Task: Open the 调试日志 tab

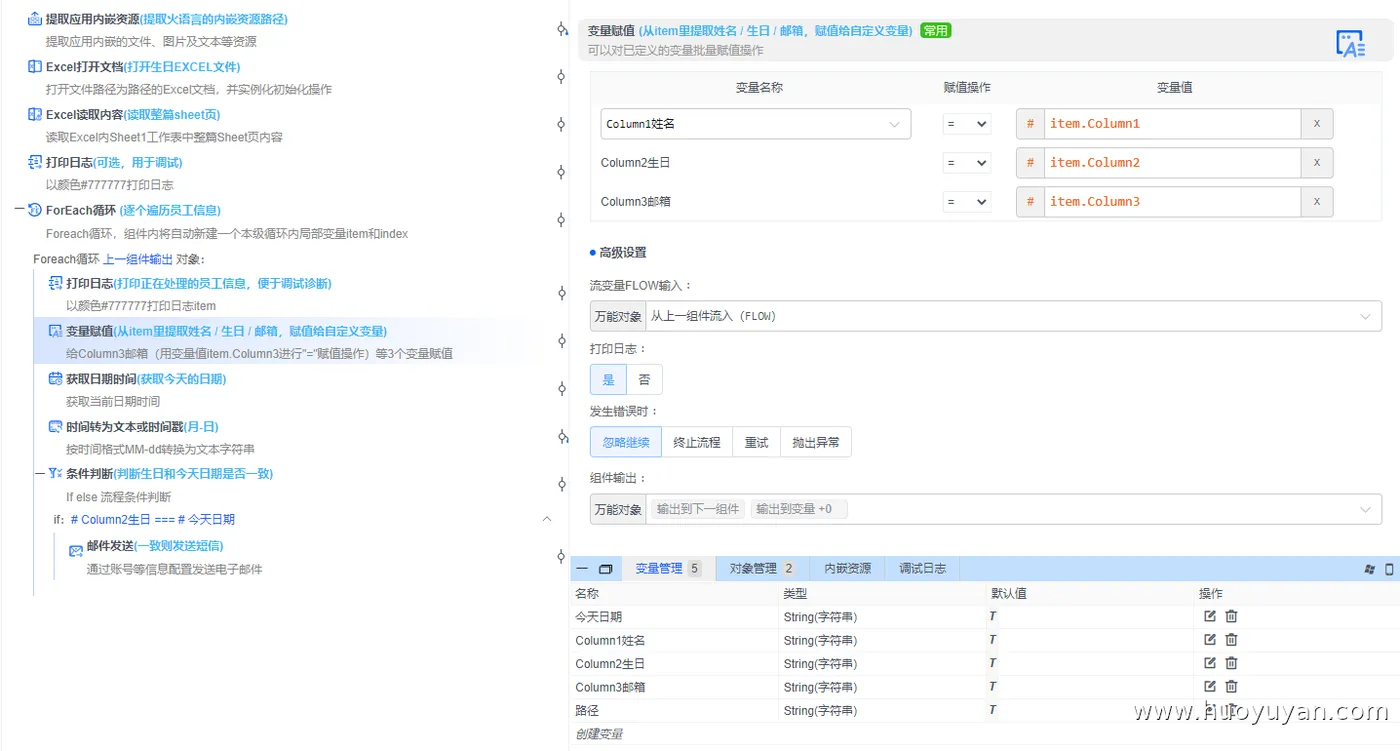Action: click(x=922, y=569)
